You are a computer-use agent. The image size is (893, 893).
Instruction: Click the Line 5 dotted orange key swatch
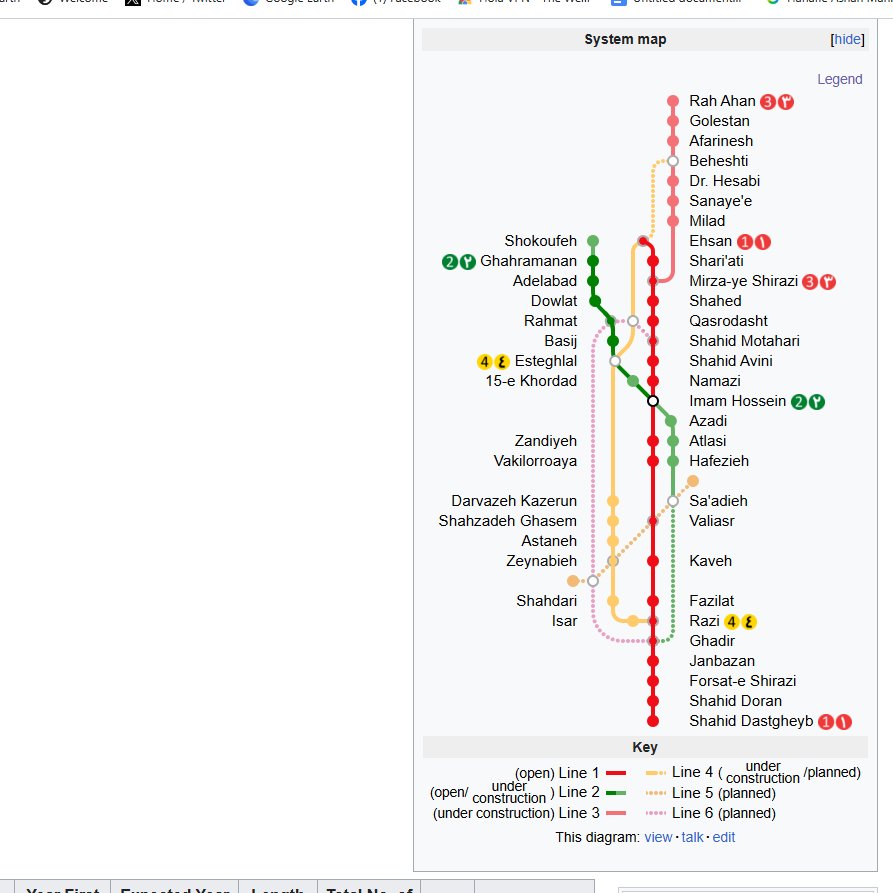coord(656,793)
